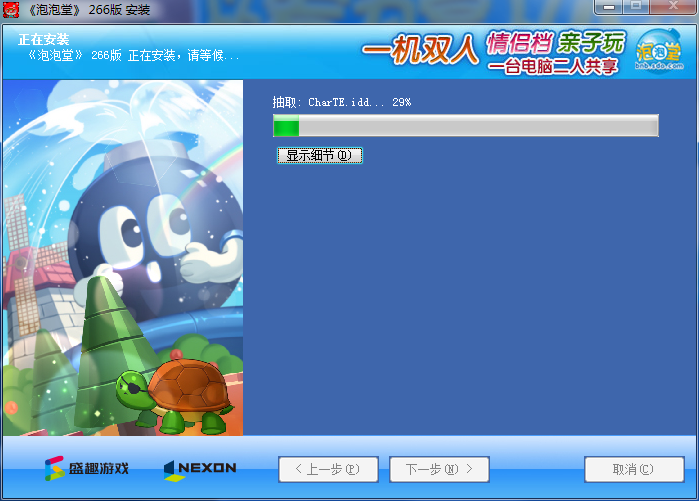Click the NEXON logo
Viewport: 699px width, 501px height.
[200, 469]
